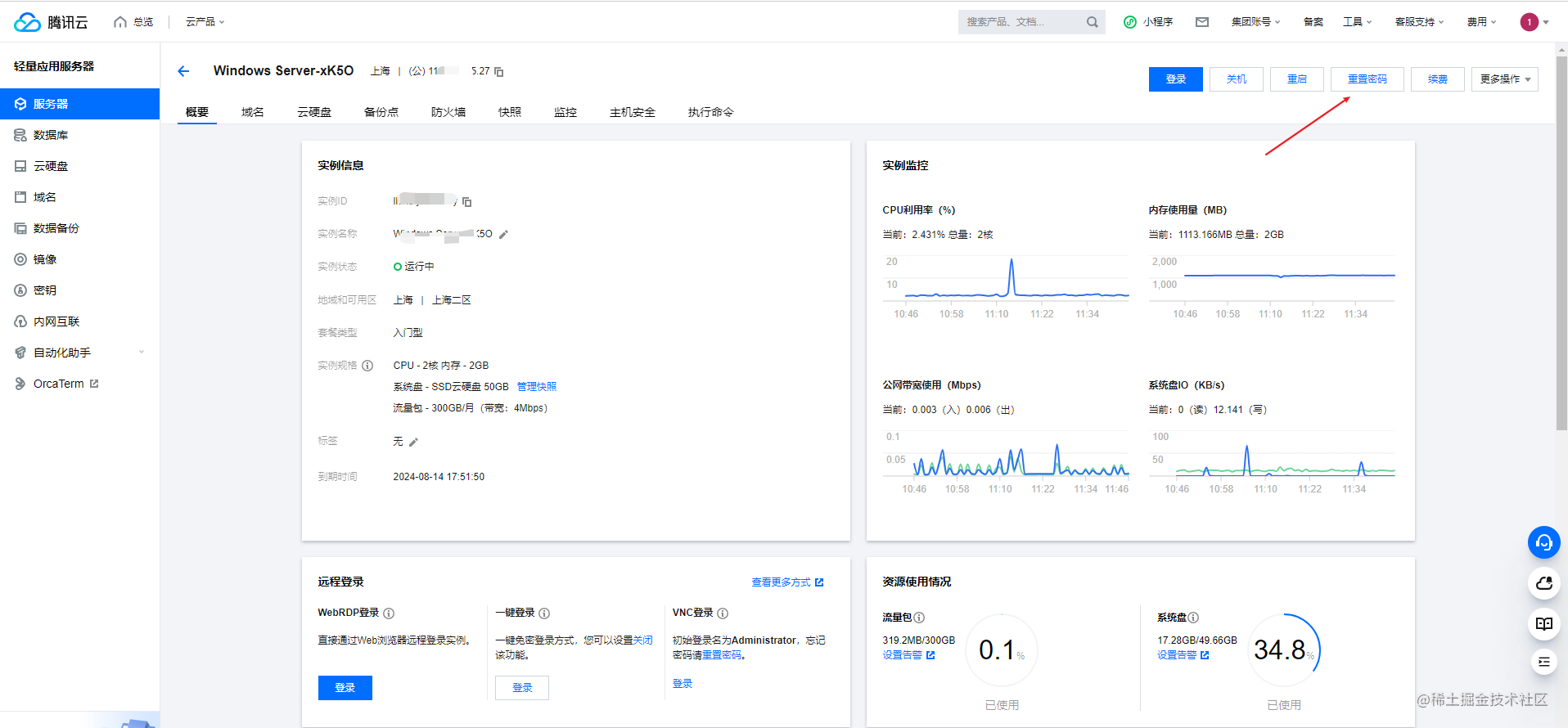Open 备案 in the top bar
1568x728 pixels.
tap(1313, 22)
